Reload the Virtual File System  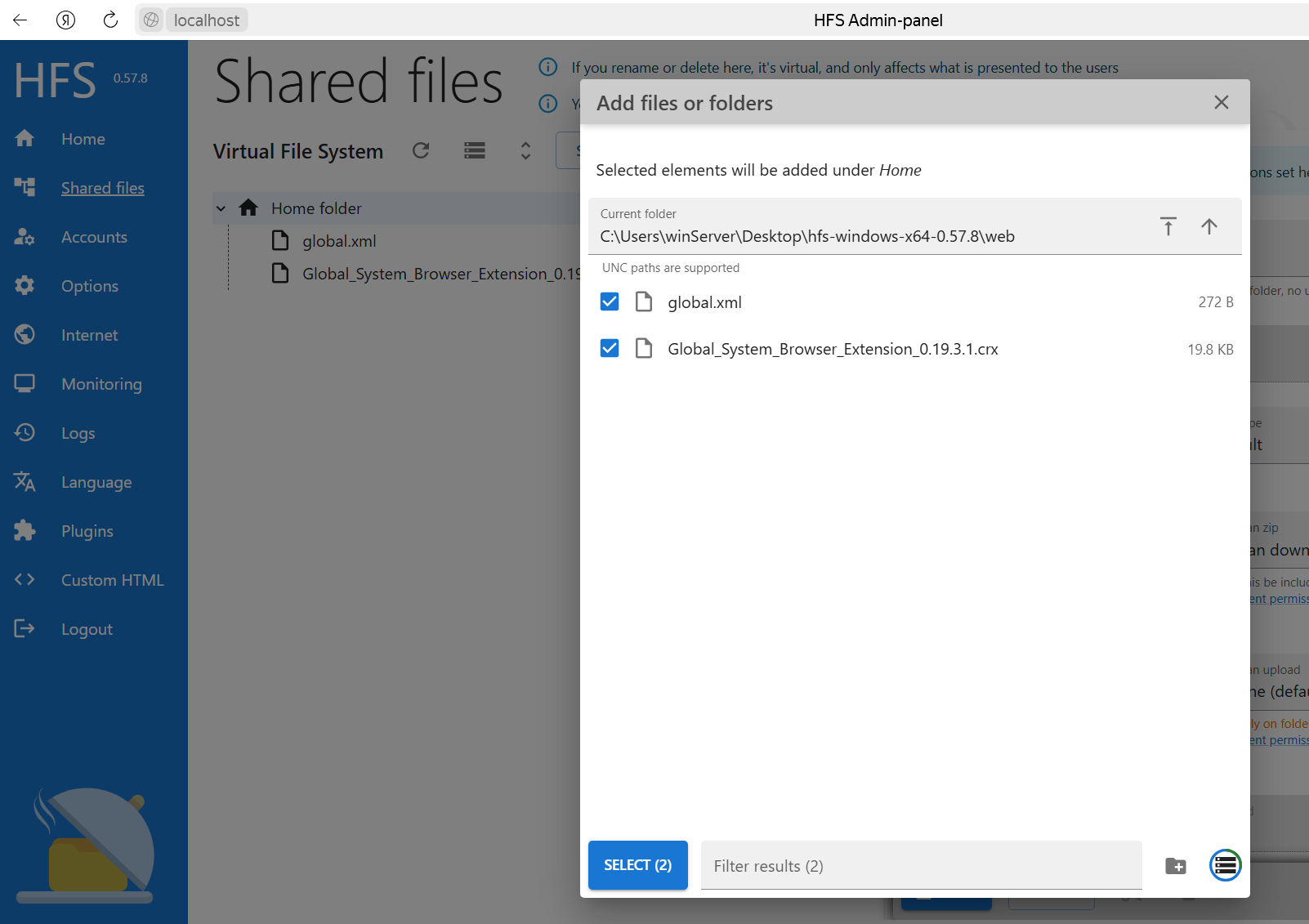click(421, 150)
